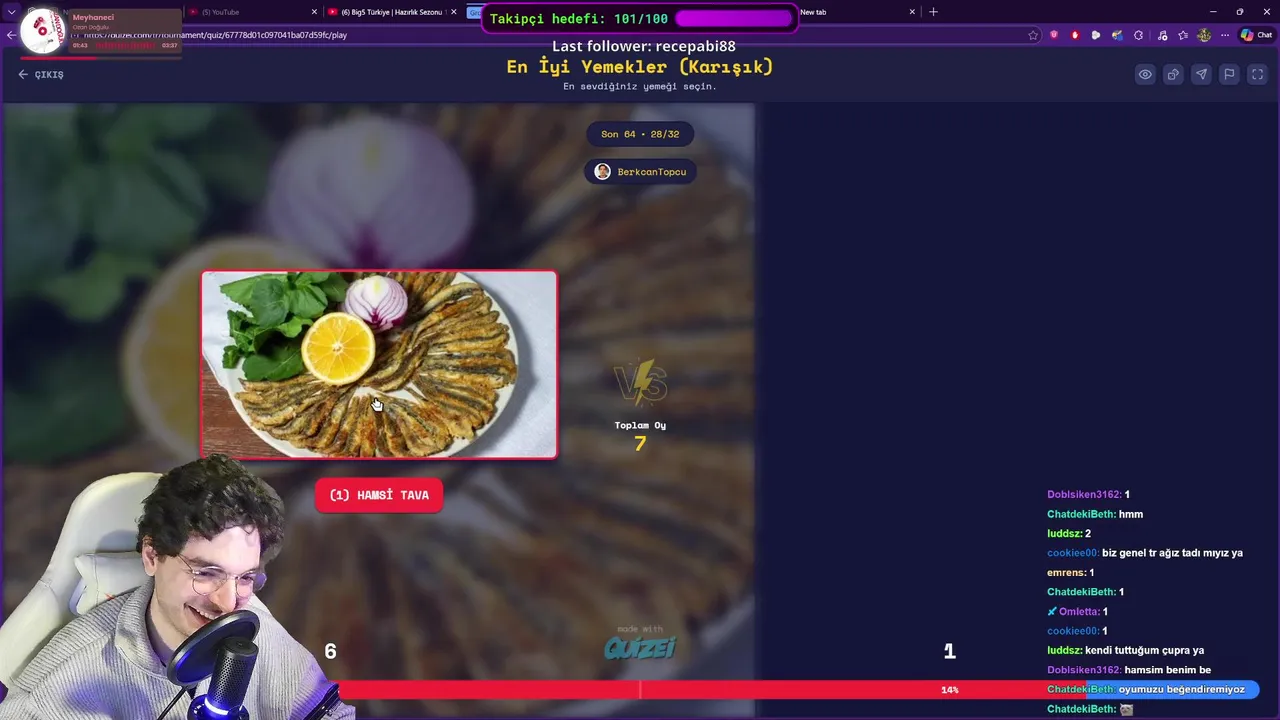Viewport: 1280px width, 720px height.
Task: Click chat message 'hmm' from ChatdekiBeth
Action: click(1130, 514)
